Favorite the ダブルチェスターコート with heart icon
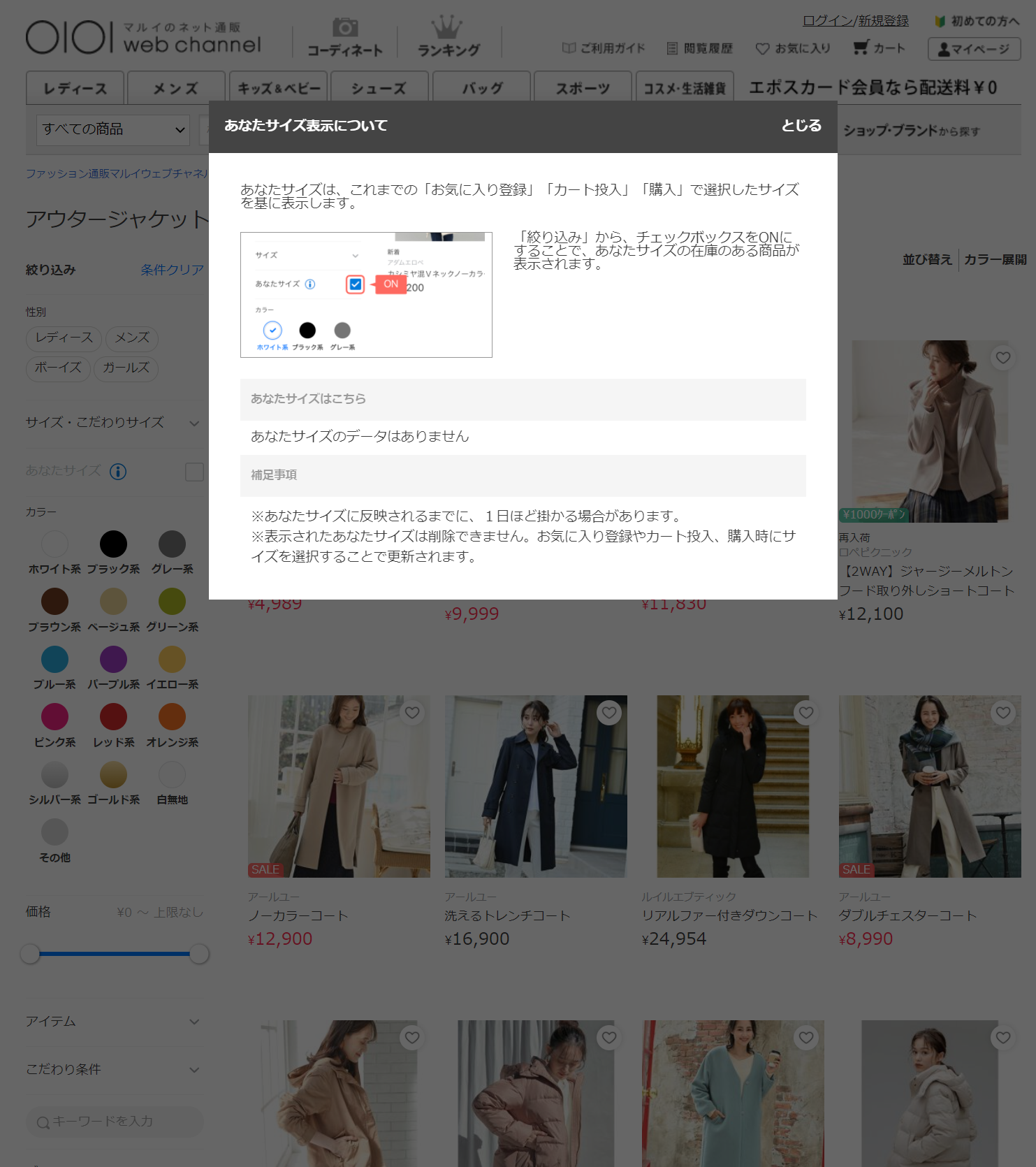The width and height of the screenshot is (1036, 1167). click(1003, 713)
